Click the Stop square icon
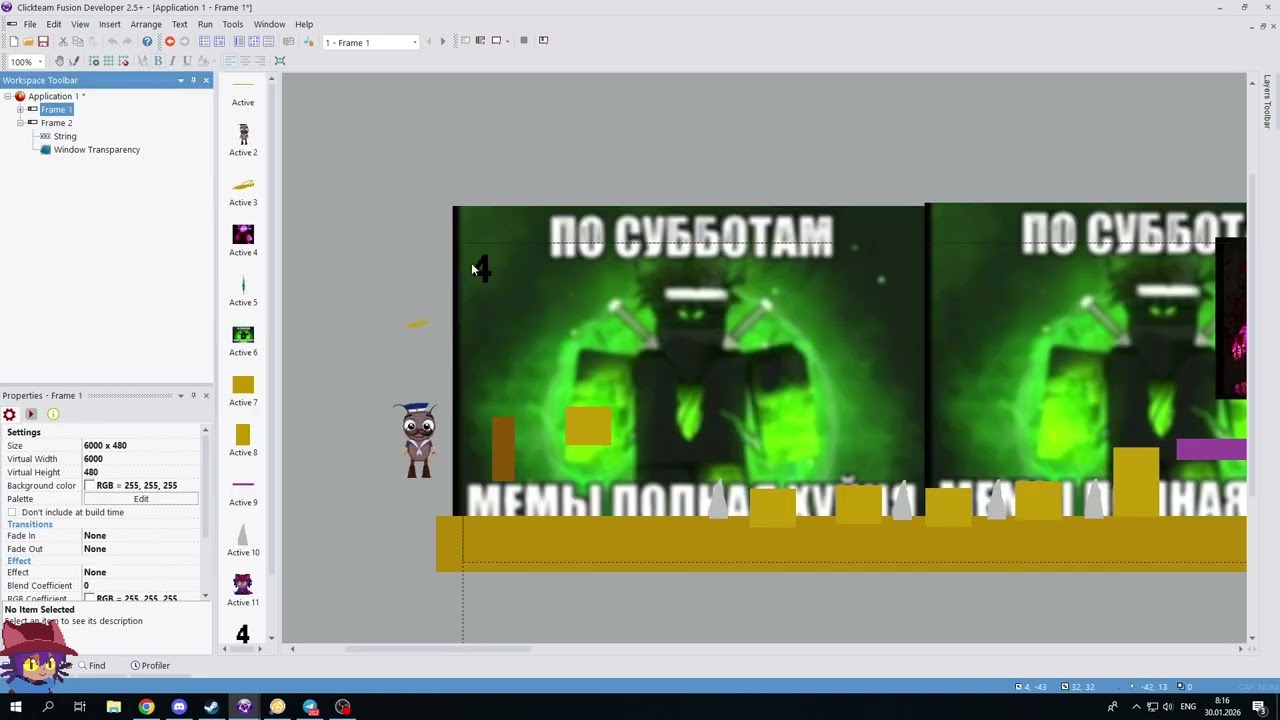This screenshot has width=1280, height=720. coord(523,40)
